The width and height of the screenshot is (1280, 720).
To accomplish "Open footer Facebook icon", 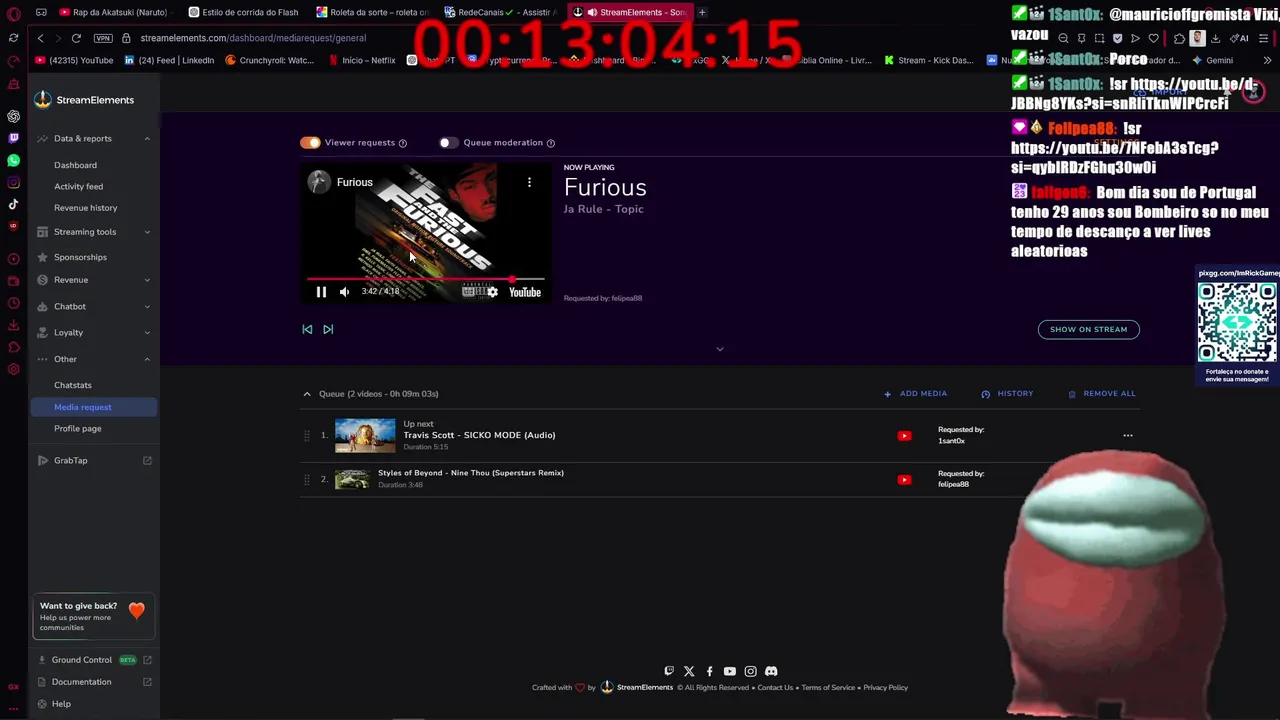I will click(x=709, y=672).
